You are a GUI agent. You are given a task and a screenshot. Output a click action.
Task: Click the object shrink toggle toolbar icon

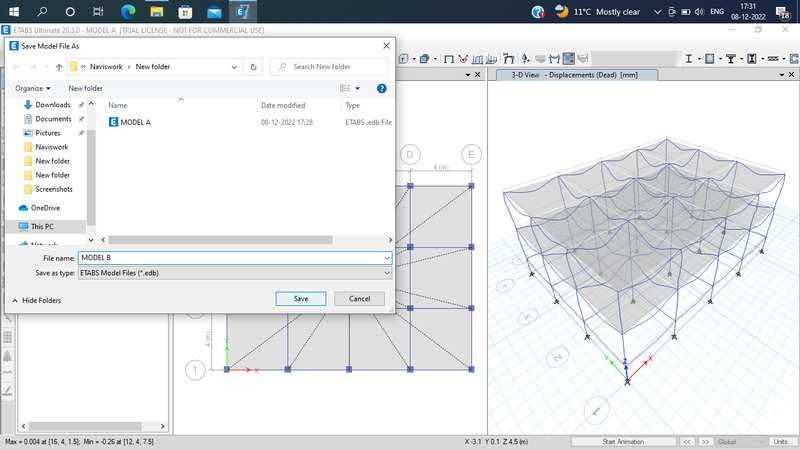[x=403, y=59]
